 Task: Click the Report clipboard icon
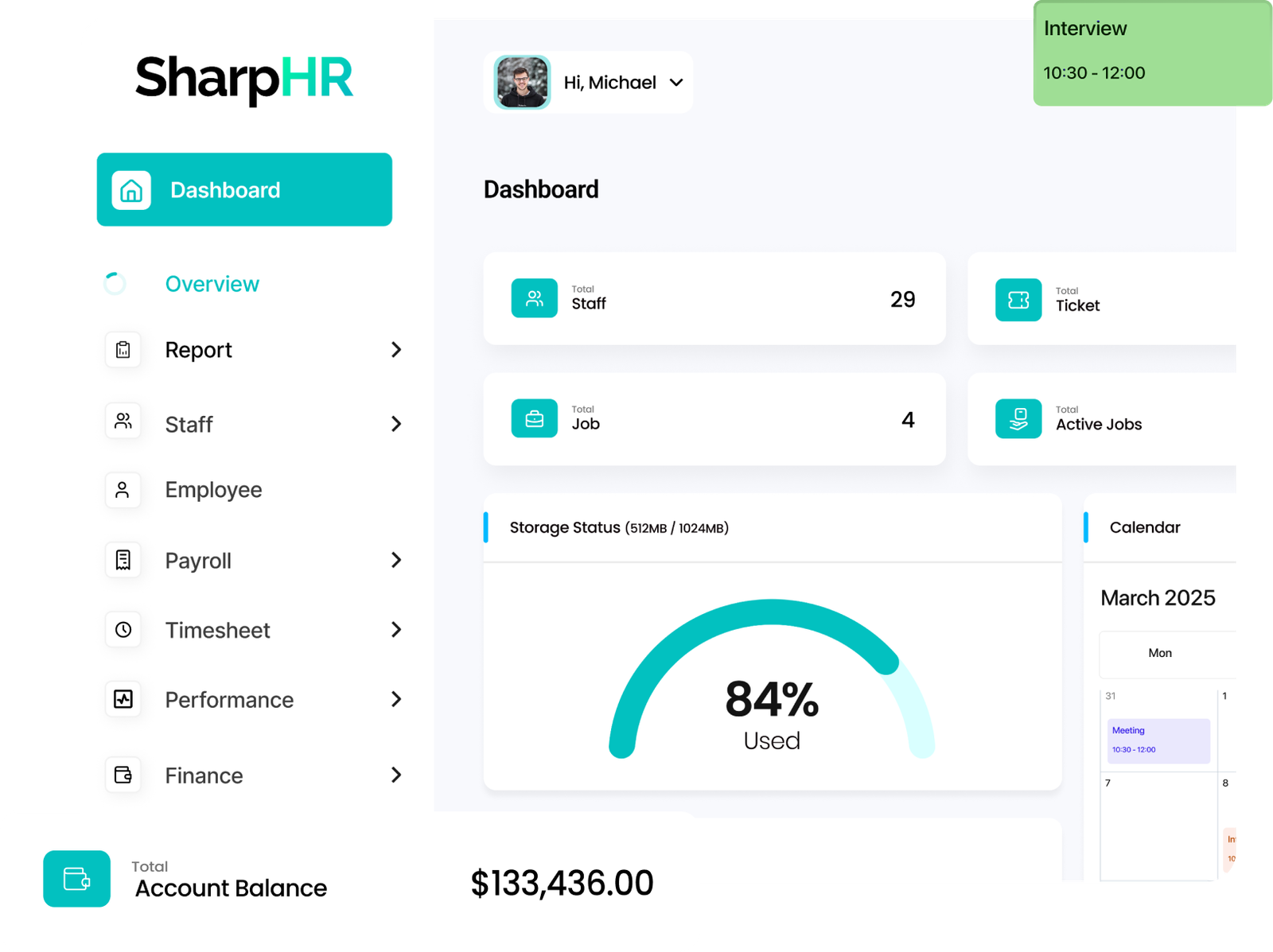(x=123, y=350)
